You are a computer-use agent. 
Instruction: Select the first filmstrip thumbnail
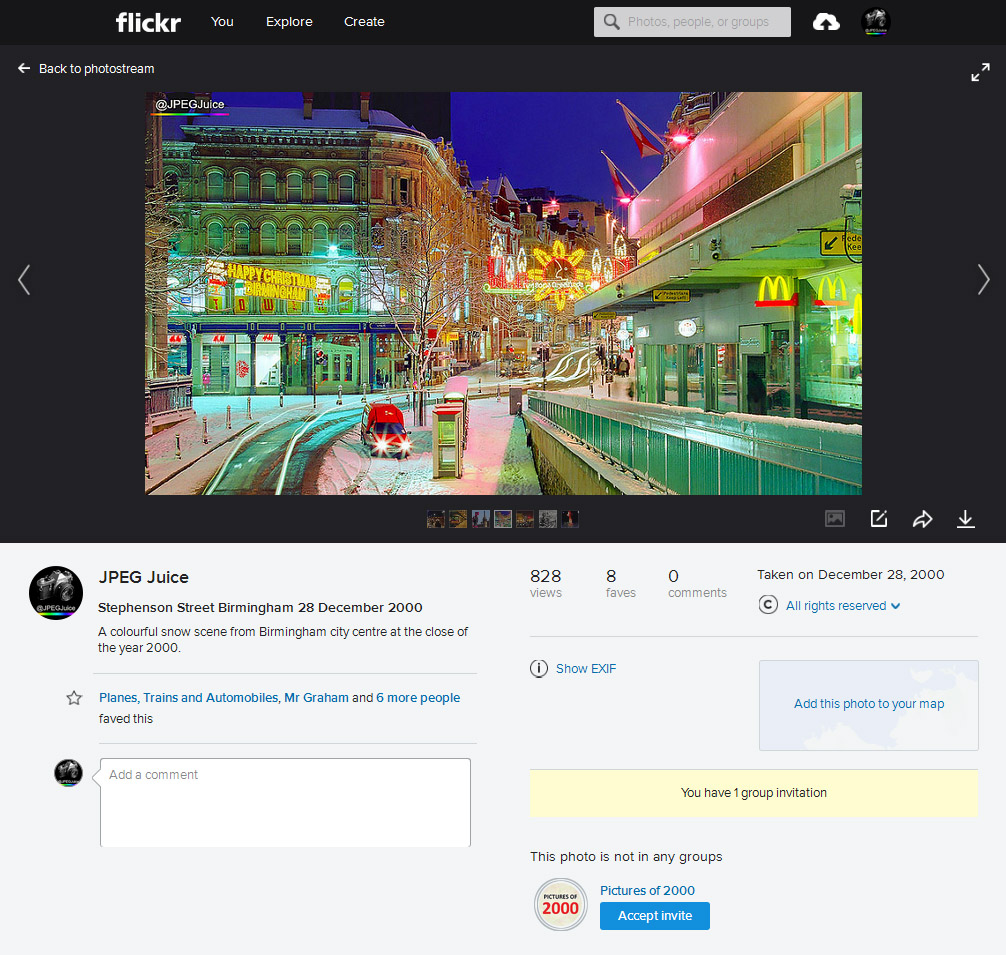pyautogui.click(x=435, y=518)
